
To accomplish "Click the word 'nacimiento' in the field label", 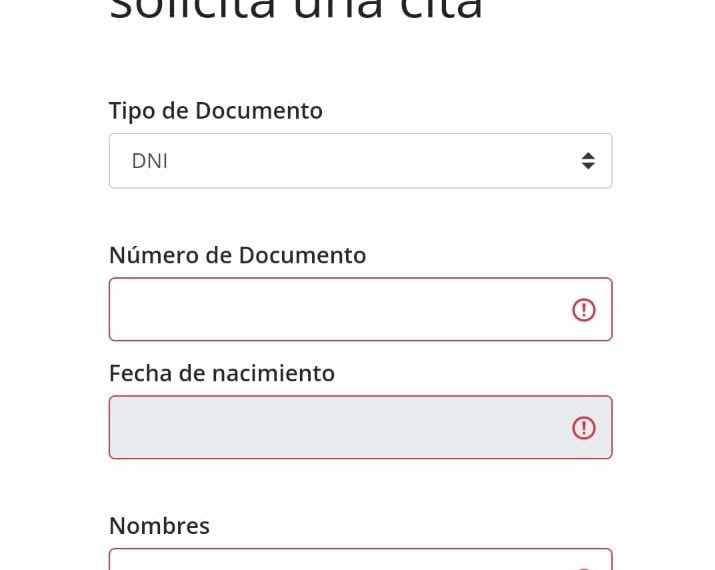I will (273, 373).
